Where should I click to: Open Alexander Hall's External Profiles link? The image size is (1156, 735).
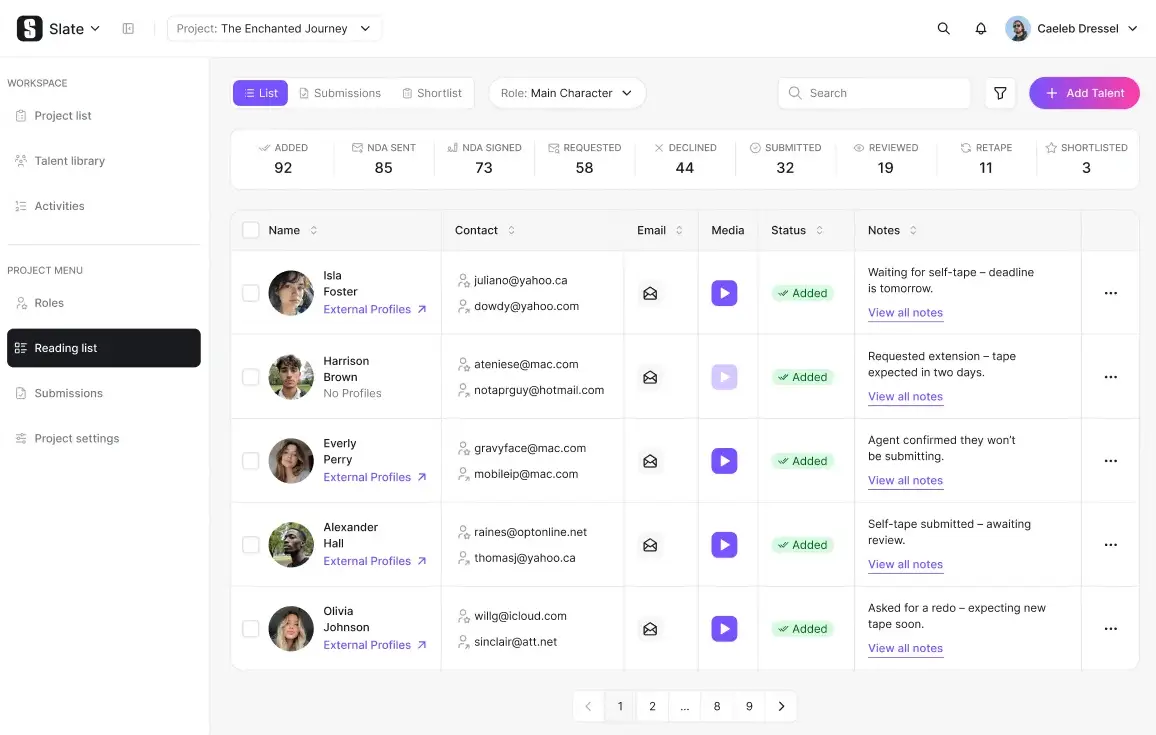[368, 560]
